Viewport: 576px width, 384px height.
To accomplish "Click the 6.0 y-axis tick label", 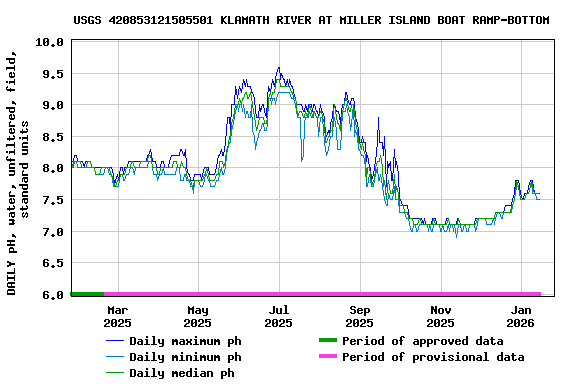I will tap(53, 295).
